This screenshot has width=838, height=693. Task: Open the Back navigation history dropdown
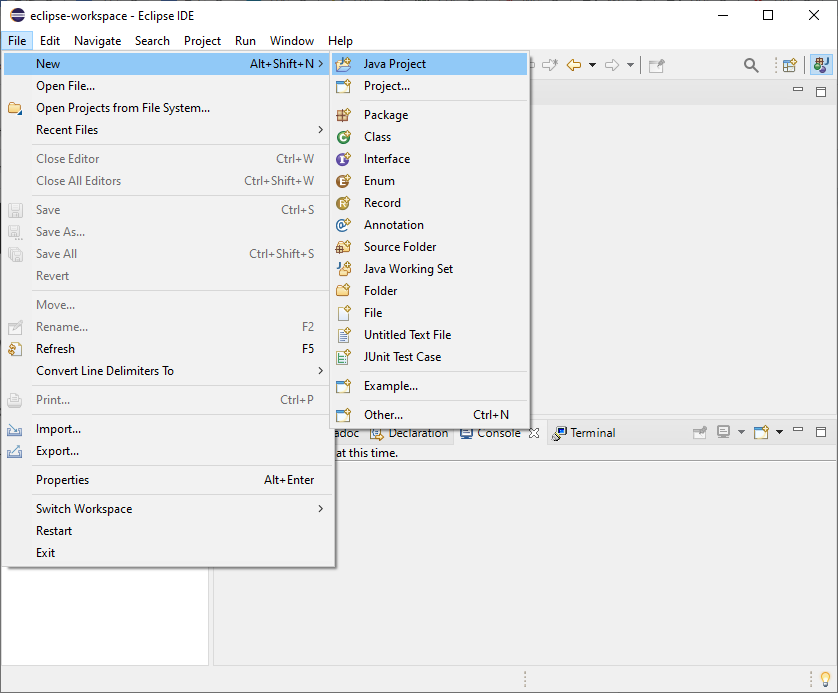point(591,64)
